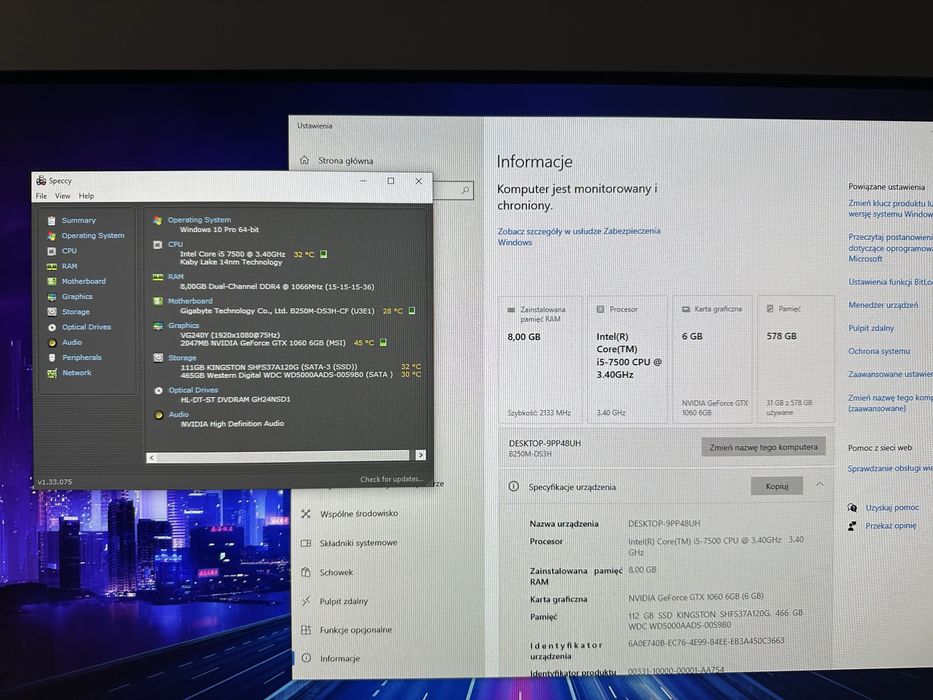Open Storage heading in Speccy summary
This screenshot has height=700, width=933.
click(182, 358)
